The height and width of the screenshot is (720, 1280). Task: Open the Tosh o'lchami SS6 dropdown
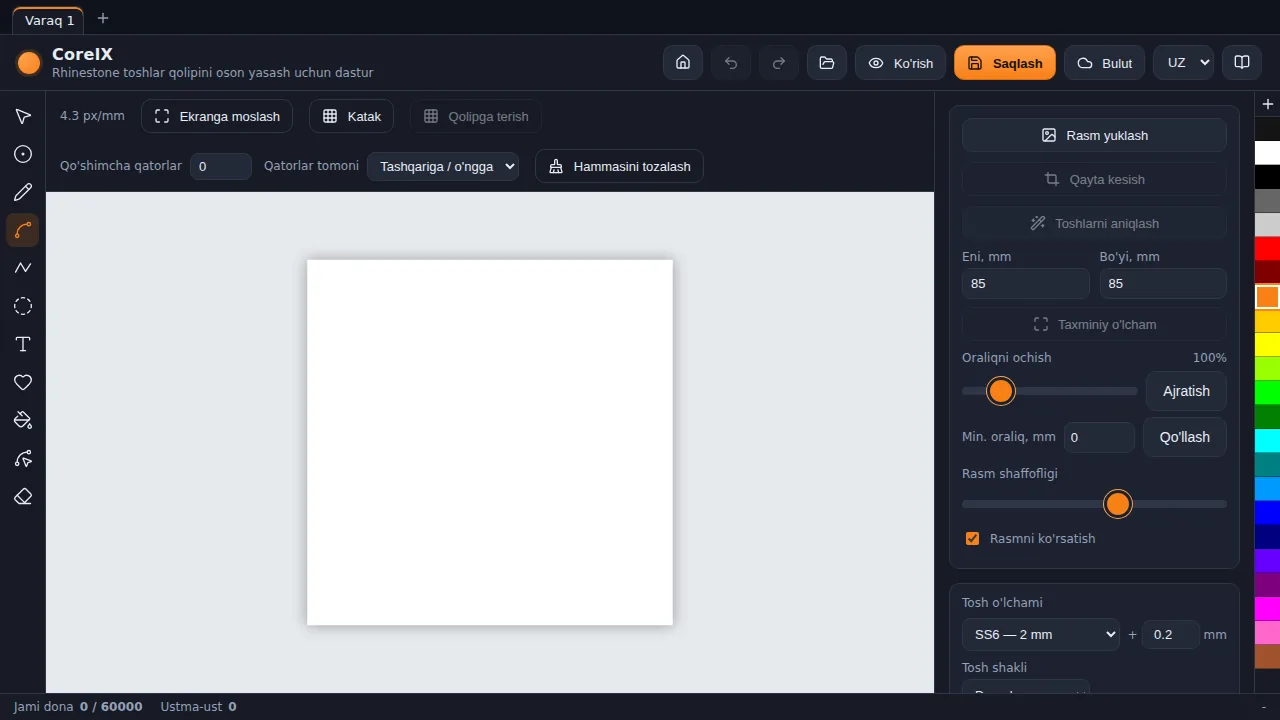tap(1040, 634)
